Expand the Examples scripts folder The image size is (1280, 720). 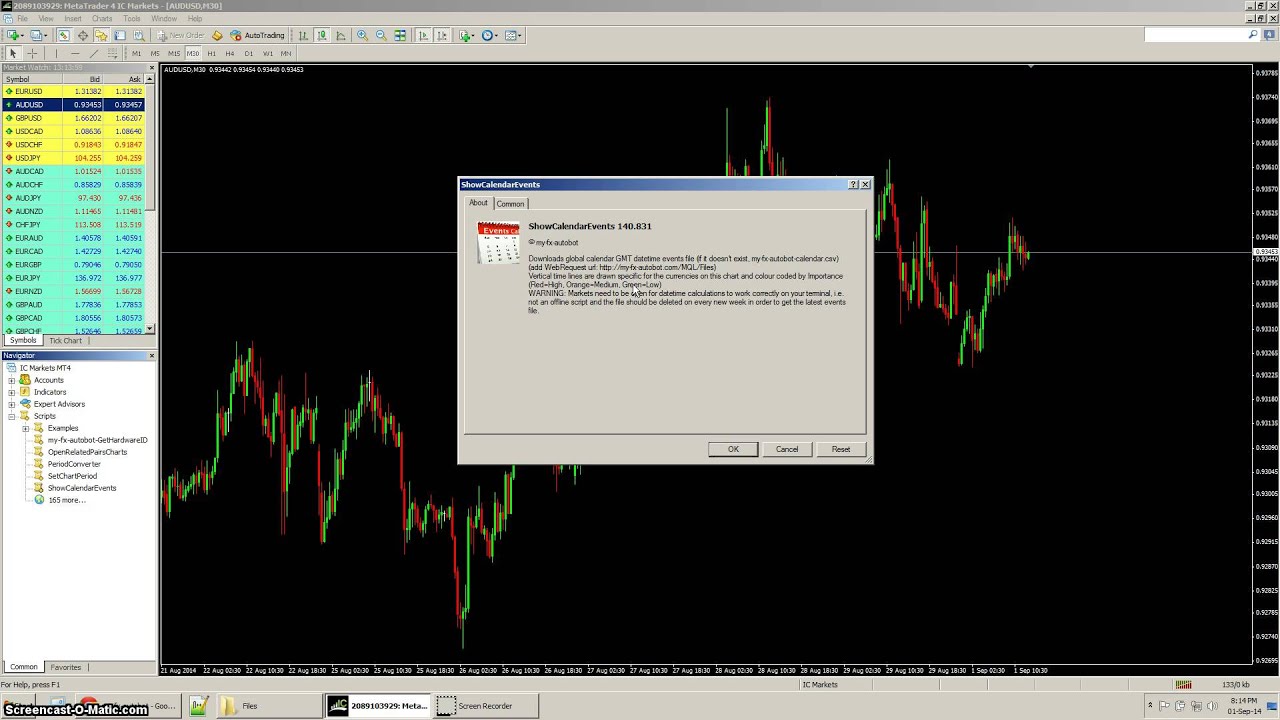click(x=25, y=428)
